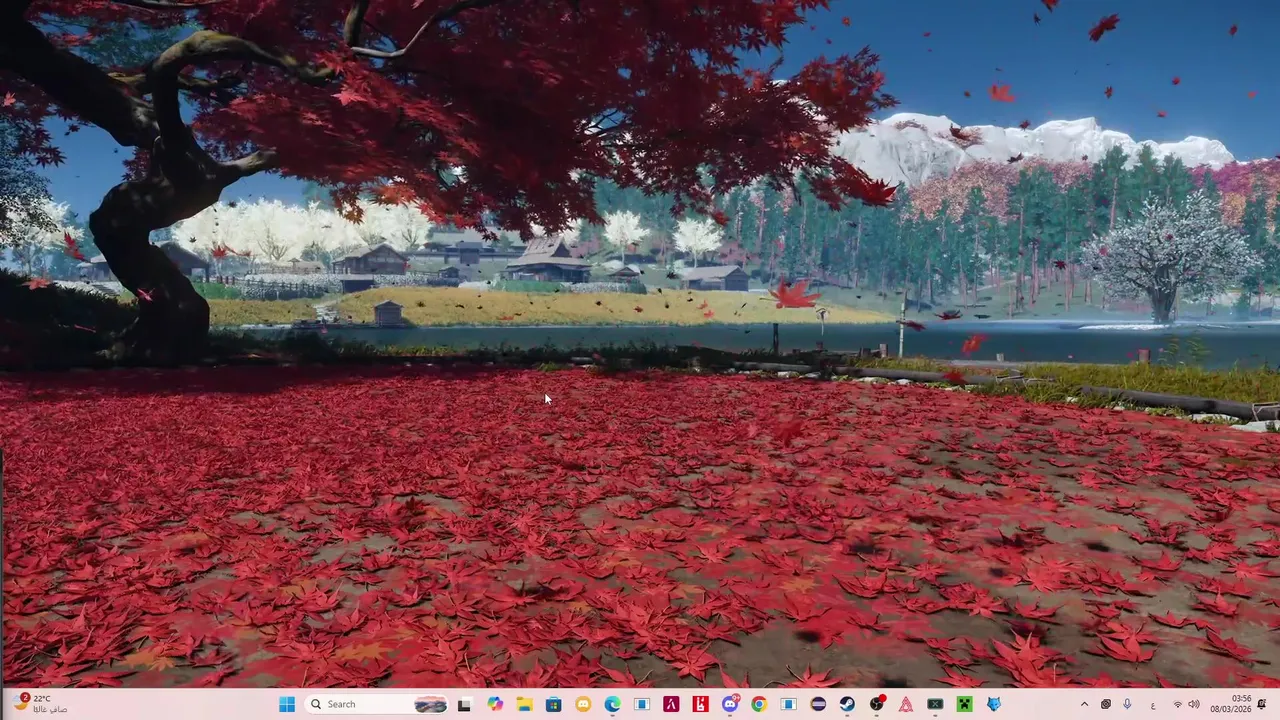
Task: Open File Explorer folder icon
Action: coord(525,704)
